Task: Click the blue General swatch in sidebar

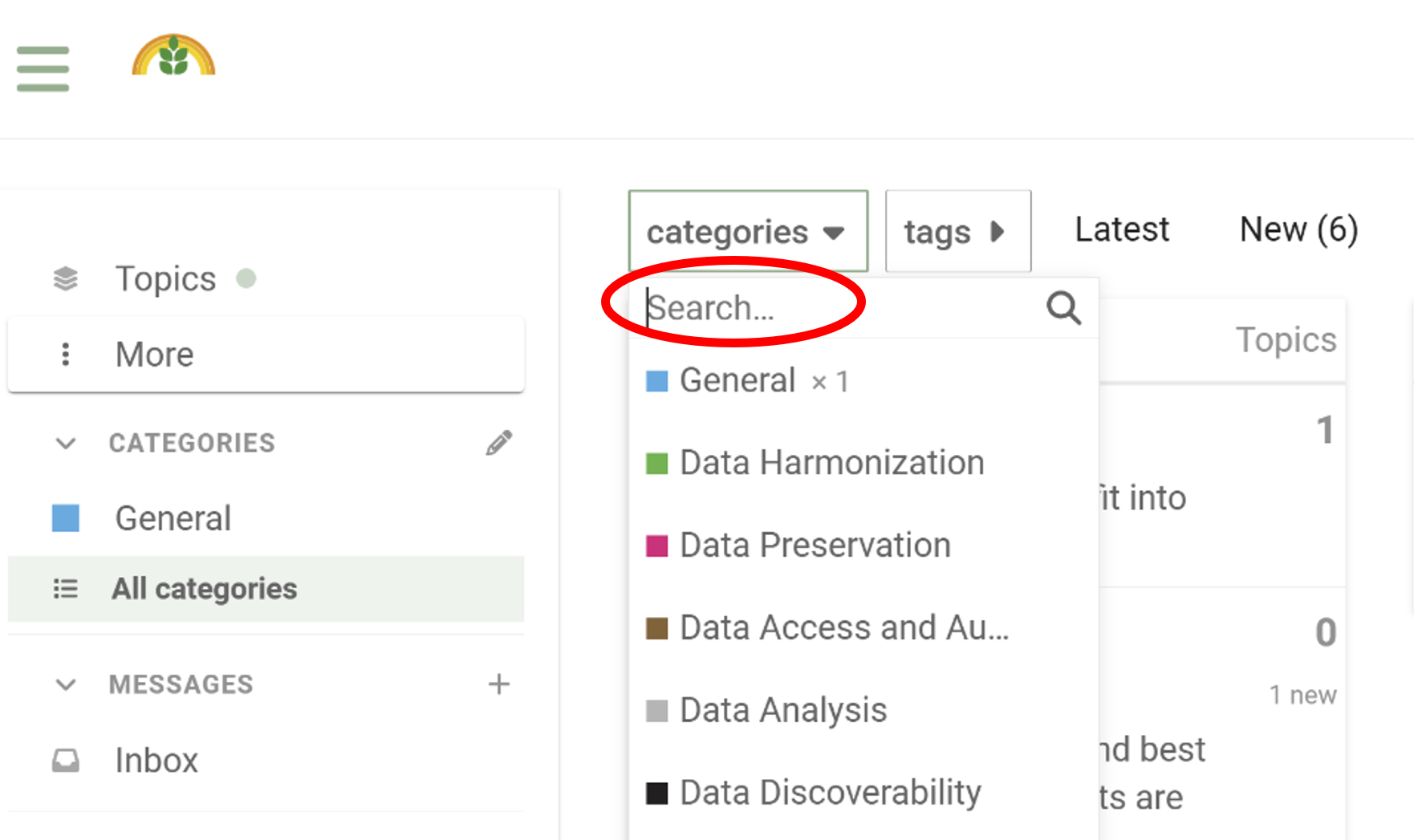Action: click(x=66, y=518)
